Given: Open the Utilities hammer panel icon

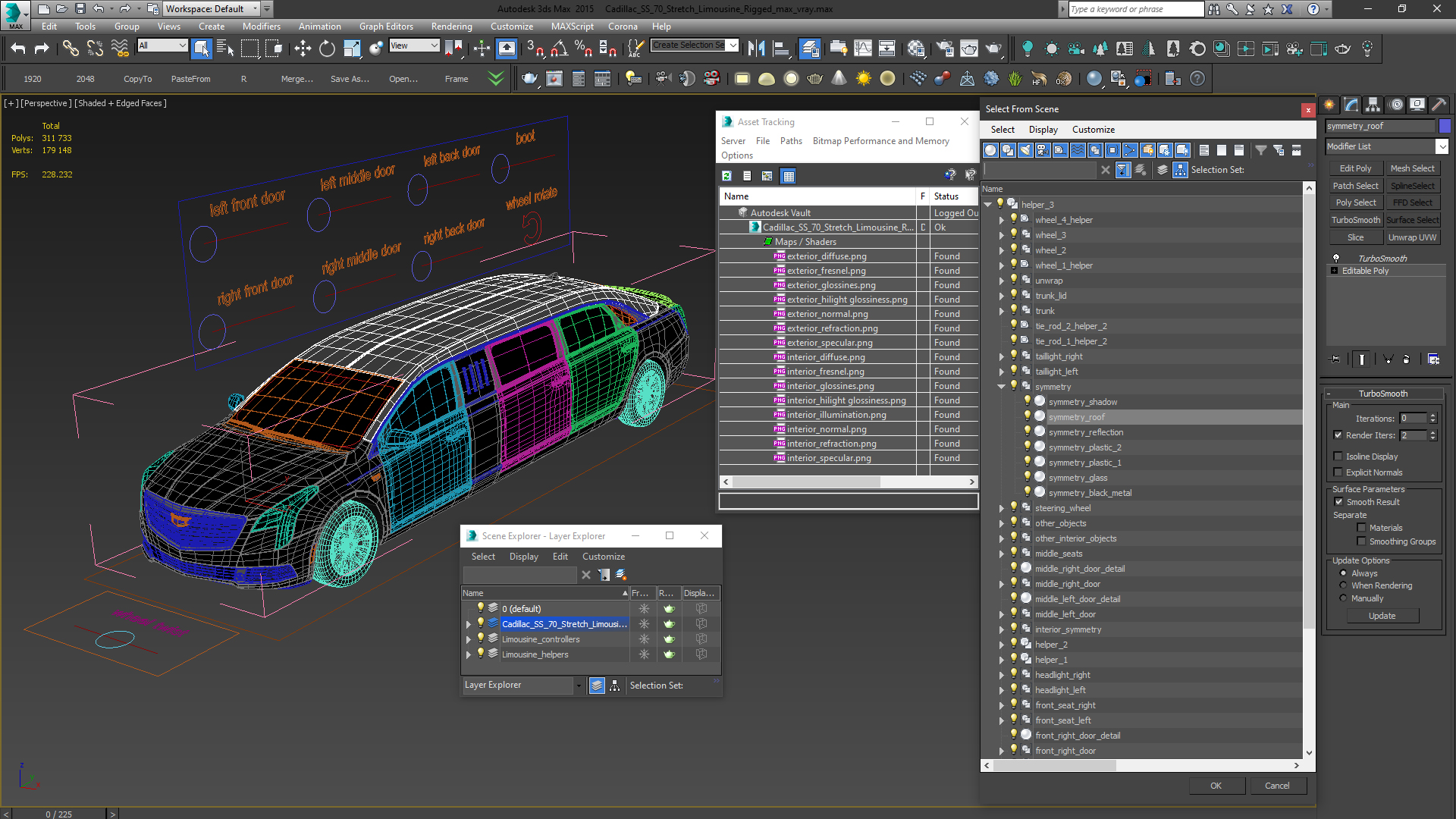Looking at the screenshot, I should 1439,105.
